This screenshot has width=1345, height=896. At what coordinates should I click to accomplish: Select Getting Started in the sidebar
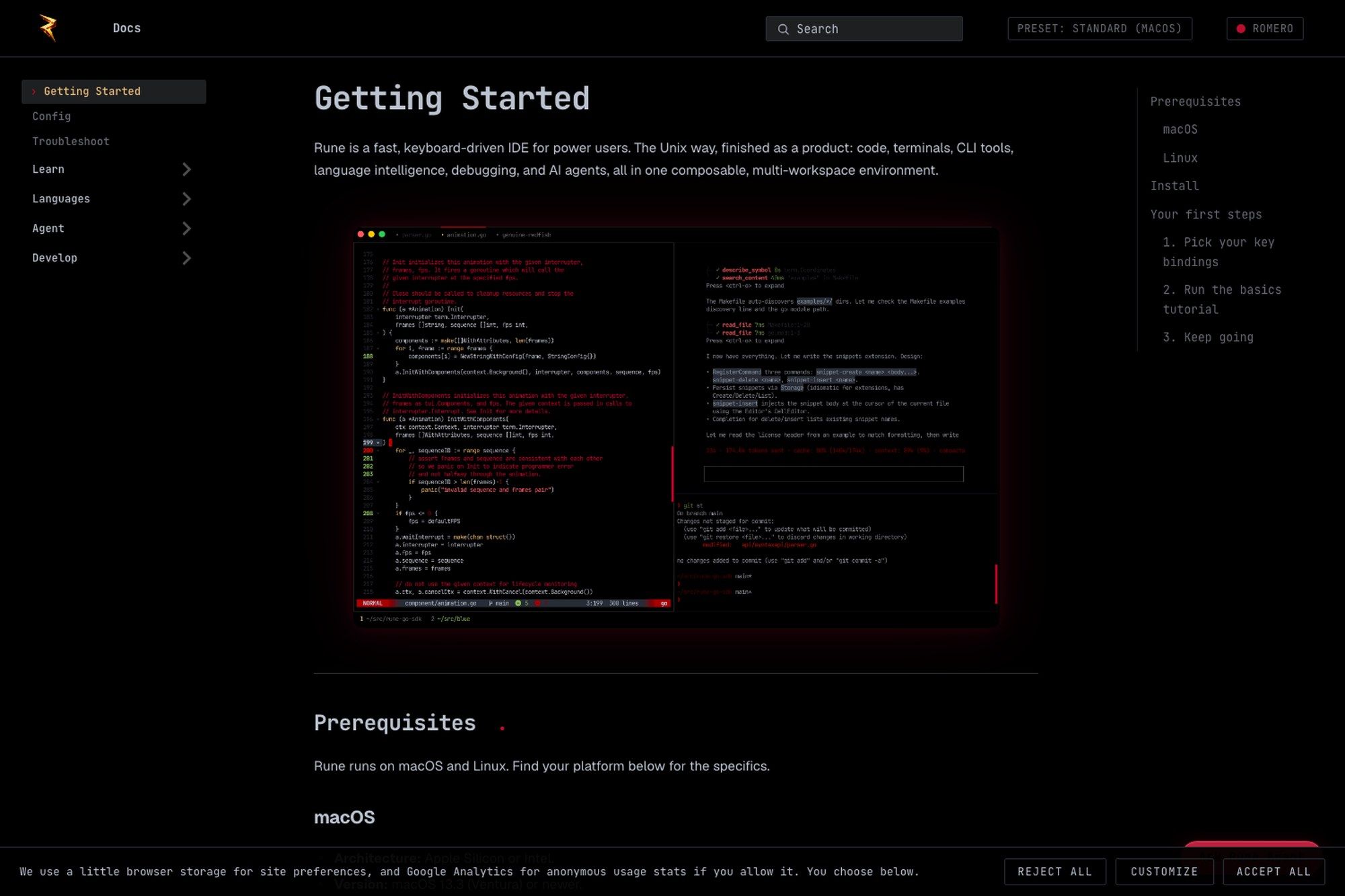[114, 91]
